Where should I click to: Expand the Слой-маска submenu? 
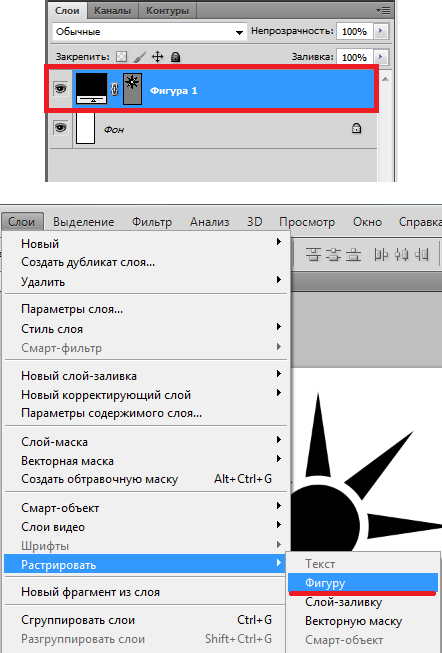point(279,439)
